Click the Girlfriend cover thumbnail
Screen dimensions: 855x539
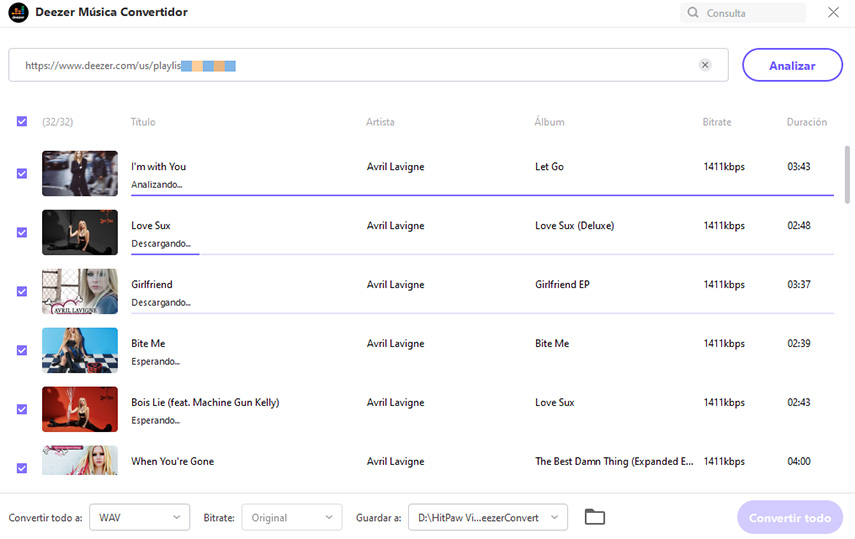coord(80,291)
